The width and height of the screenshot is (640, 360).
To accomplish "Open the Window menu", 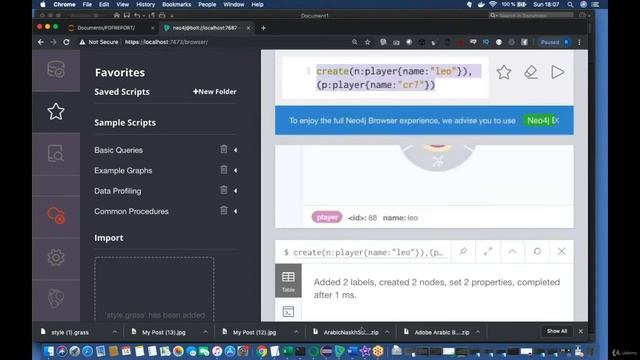I will (x=233, y=4).
